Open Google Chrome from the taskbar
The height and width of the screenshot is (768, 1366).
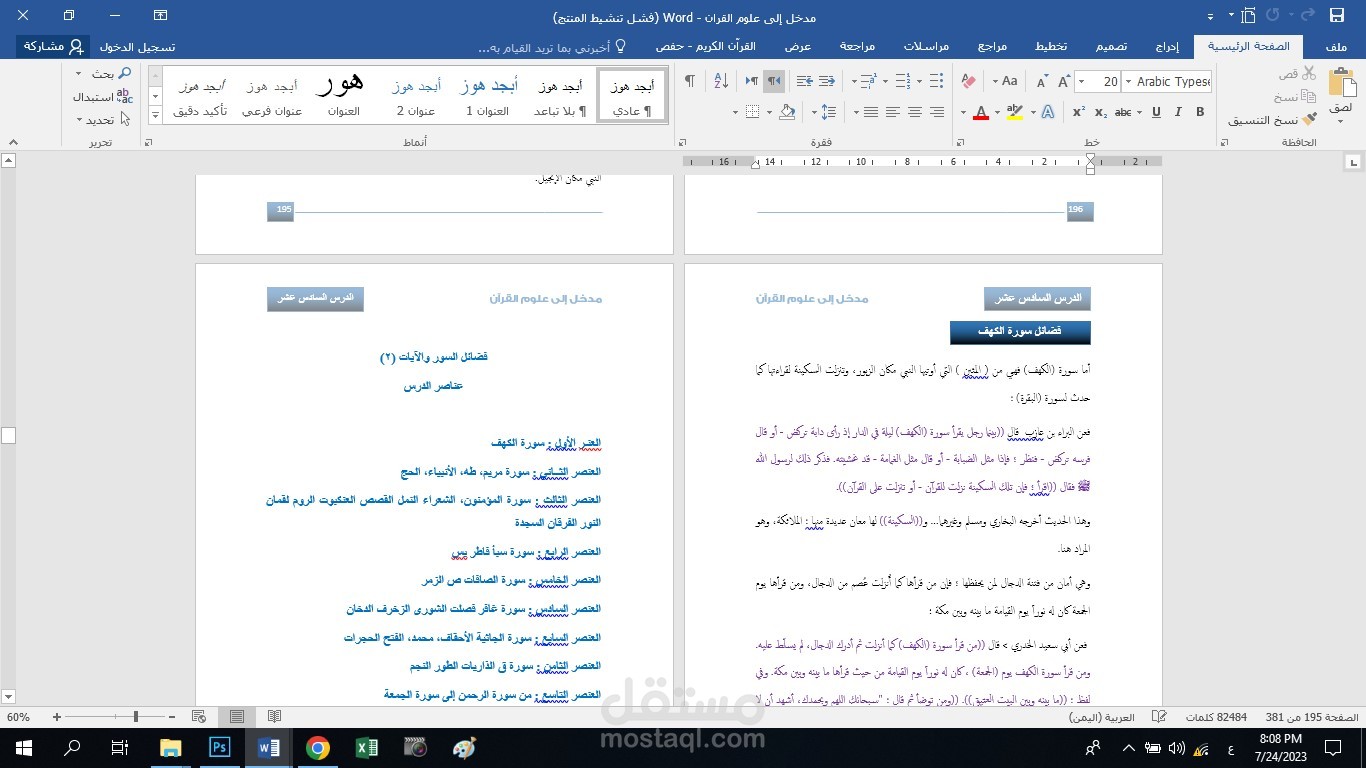(318, 747)
